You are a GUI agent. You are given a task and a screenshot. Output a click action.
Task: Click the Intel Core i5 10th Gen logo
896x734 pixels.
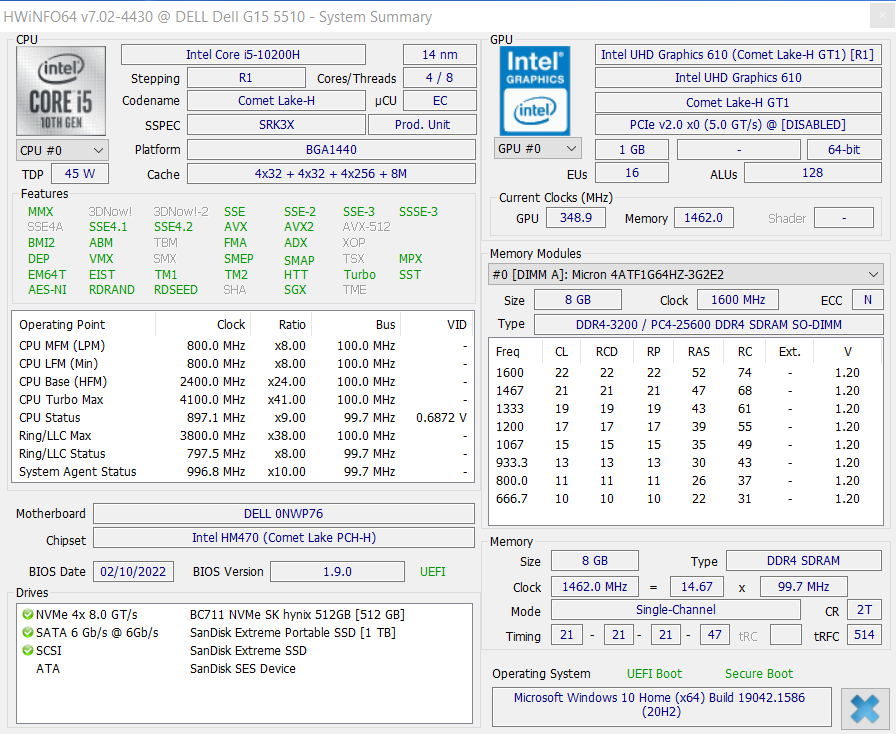[63, 91]
